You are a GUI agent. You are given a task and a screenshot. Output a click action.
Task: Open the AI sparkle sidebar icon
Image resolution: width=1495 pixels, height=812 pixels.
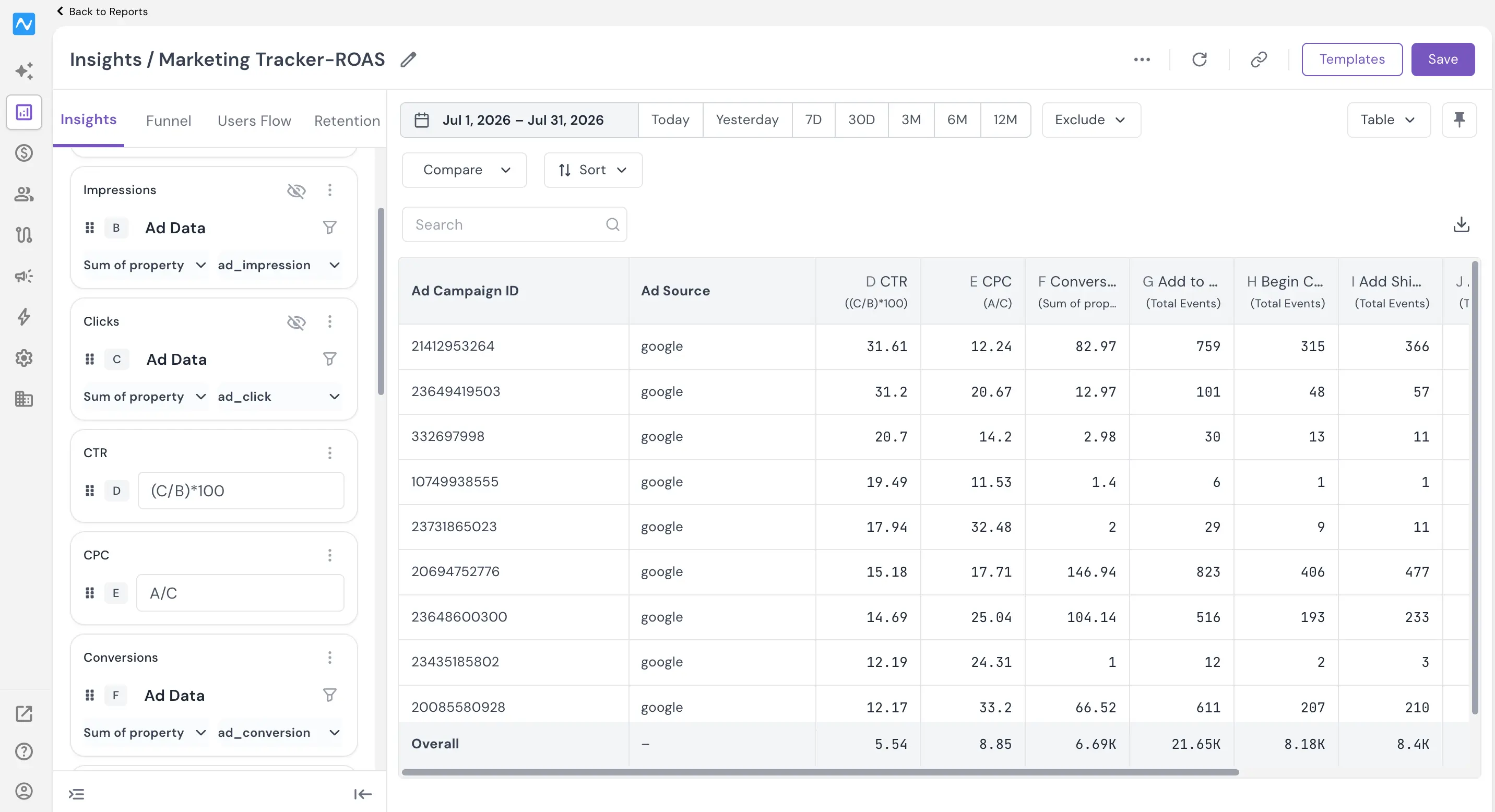pos(24,71)
